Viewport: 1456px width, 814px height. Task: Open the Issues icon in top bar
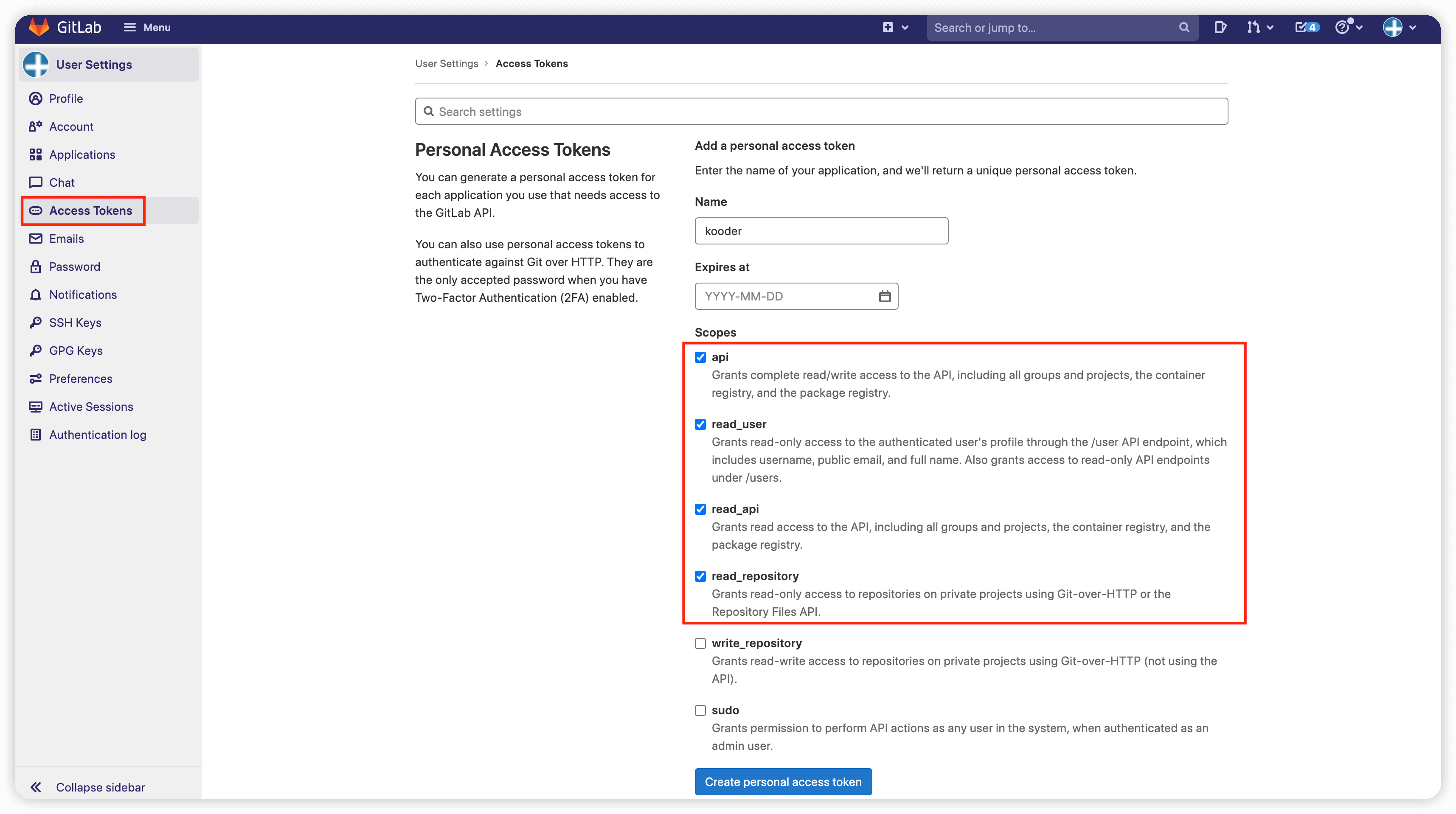pos(1220,27)
